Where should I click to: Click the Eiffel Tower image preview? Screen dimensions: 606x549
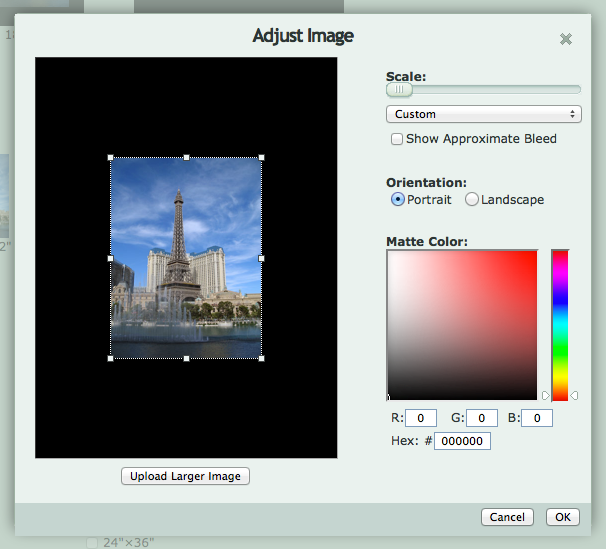[x=186, y=258]
